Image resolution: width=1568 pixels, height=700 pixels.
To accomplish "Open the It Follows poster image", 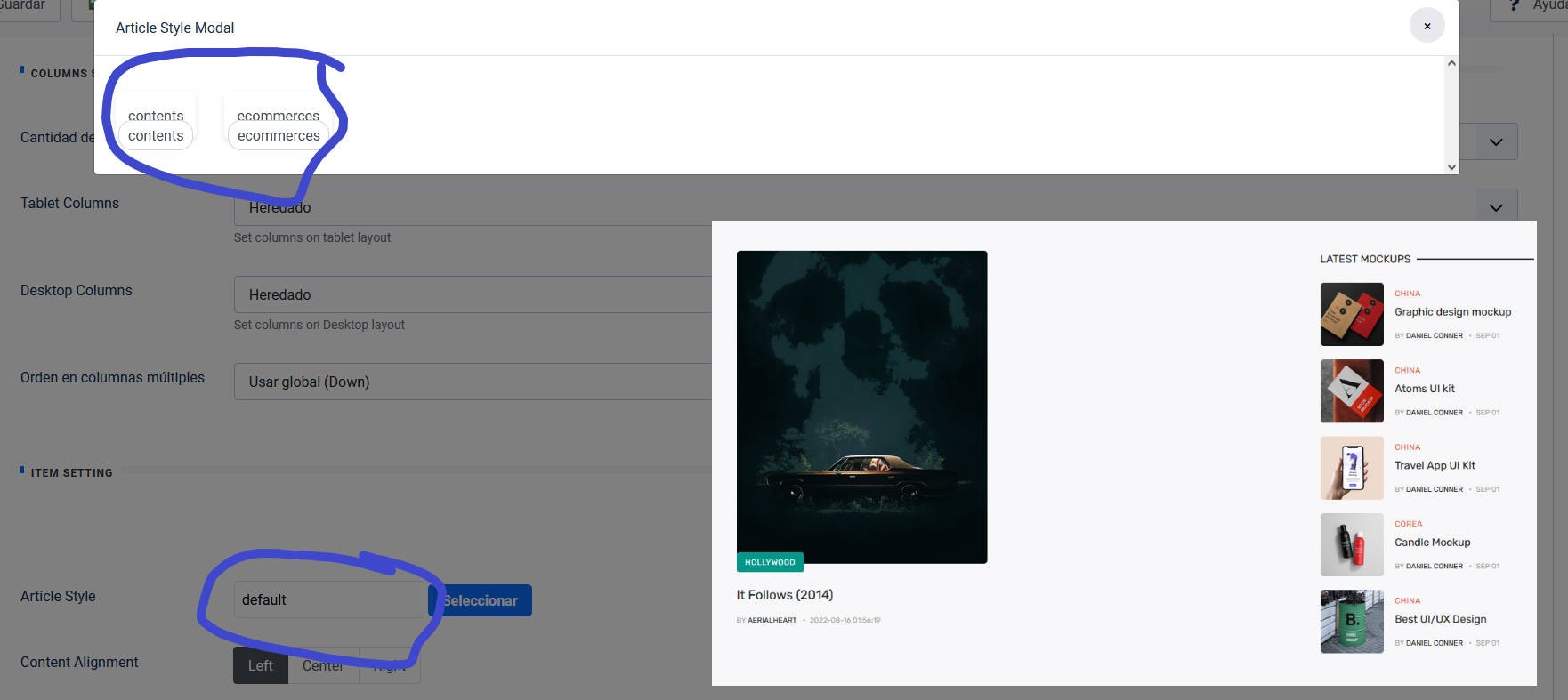I will pyautogui.click(x=861, y=406).
